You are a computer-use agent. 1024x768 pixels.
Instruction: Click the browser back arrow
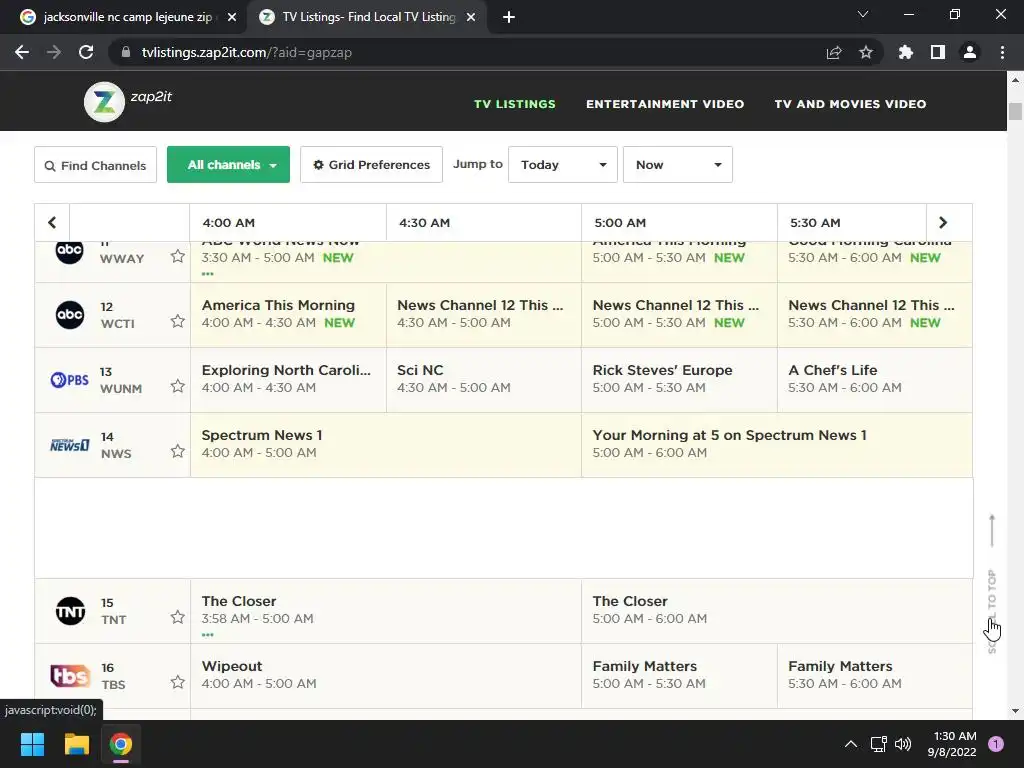pyautogui.click(x=22, y=52)
